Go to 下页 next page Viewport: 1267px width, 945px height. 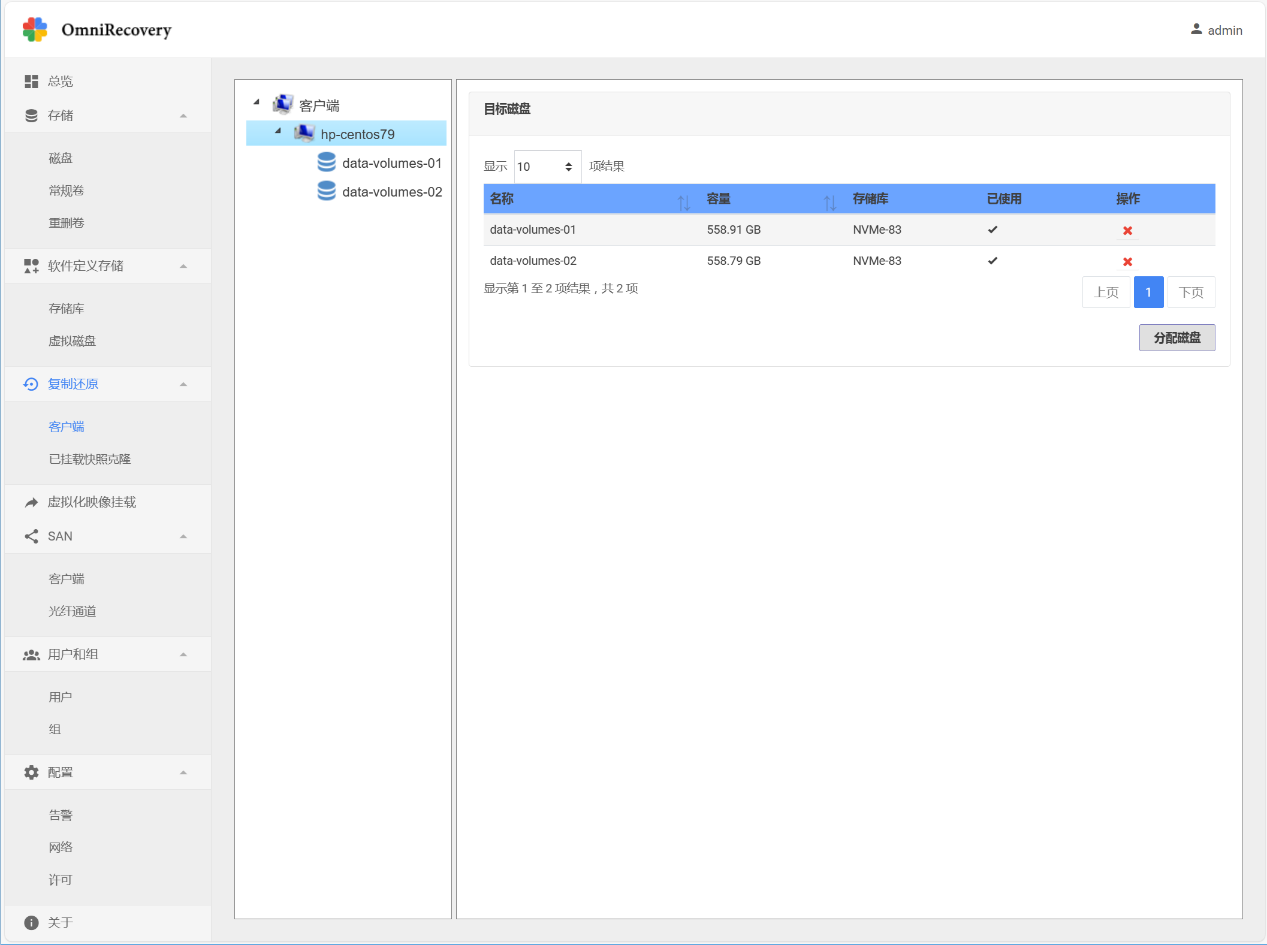pos(1190,292)
